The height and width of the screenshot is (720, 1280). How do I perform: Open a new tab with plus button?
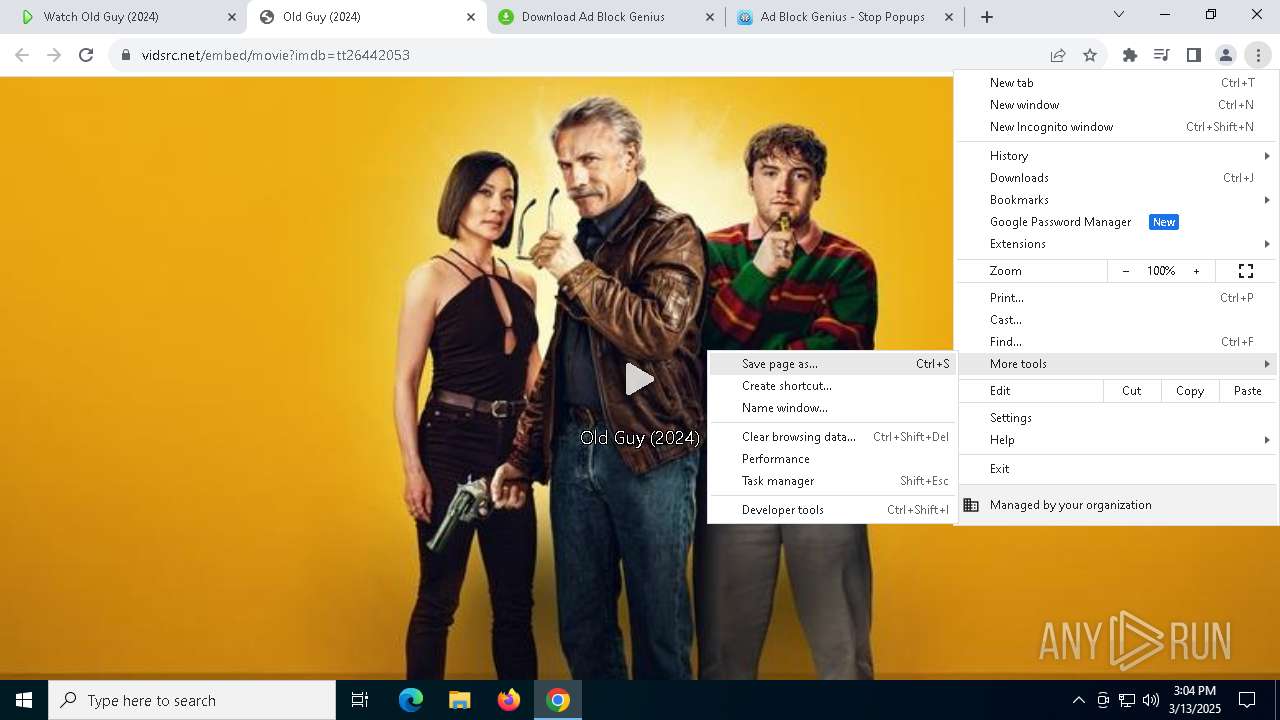987,16
